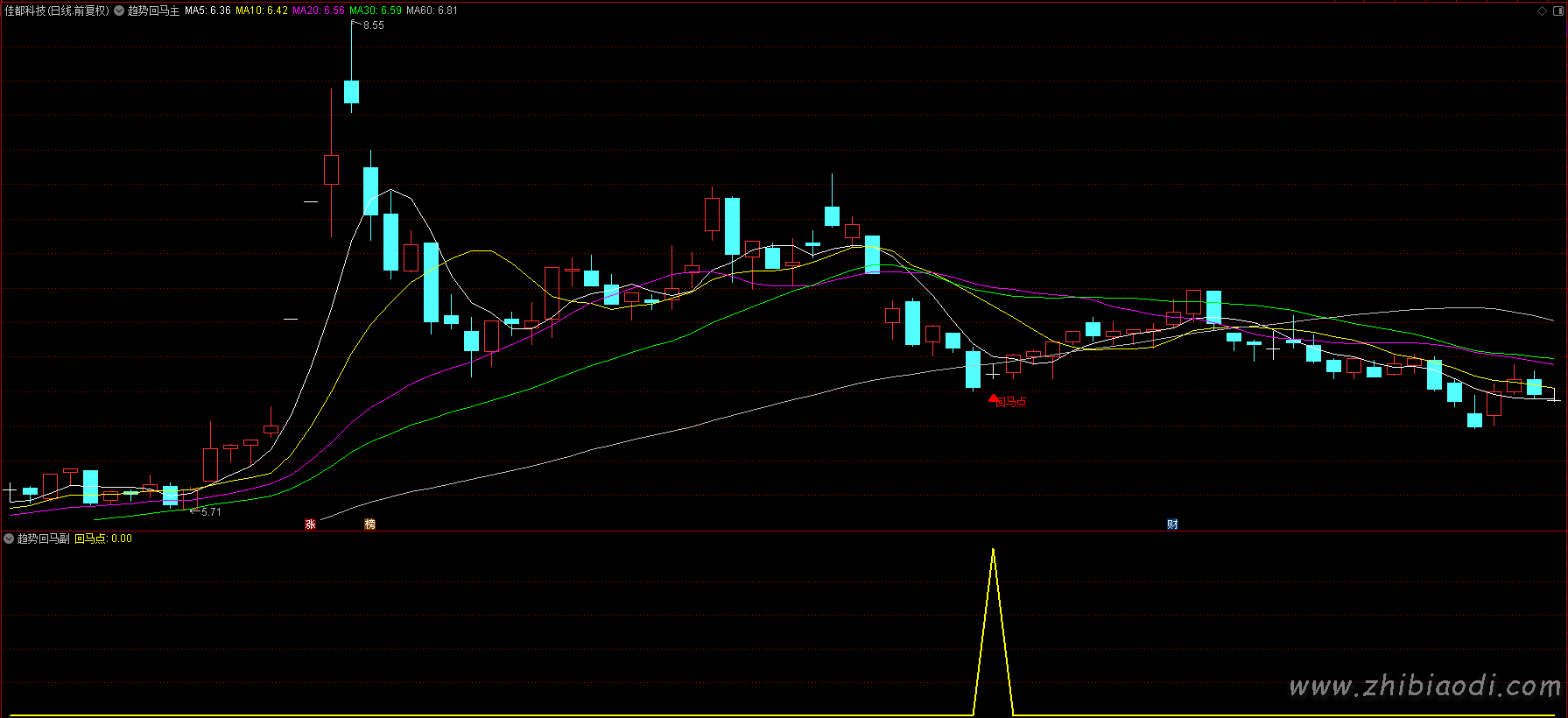Click the diamond icon at top right

coord(1542,11)
